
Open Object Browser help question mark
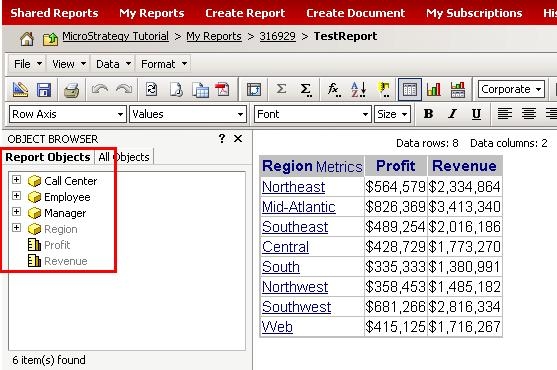[x=222, y=138]
